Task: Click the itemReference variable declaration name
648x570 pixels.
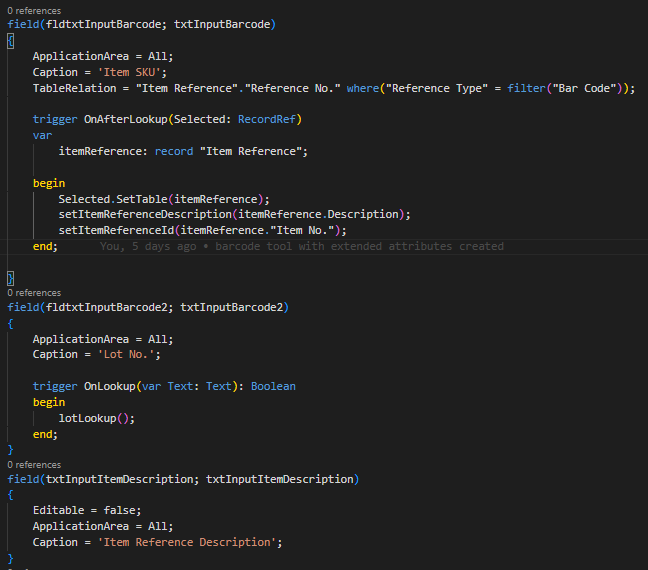Action: pos(100,151)
